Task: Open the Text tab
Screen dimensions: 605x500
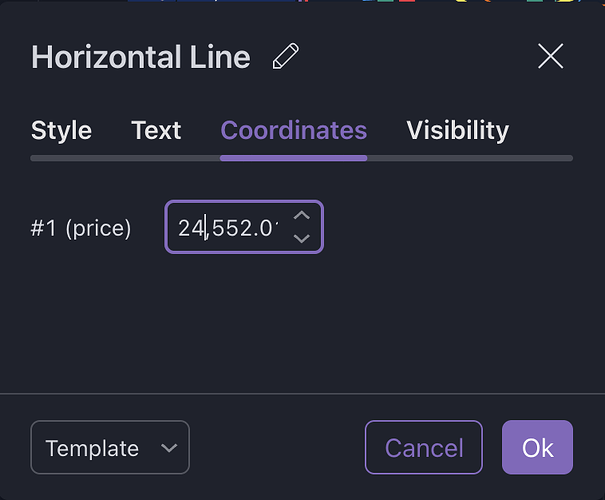Action: (x=156, y=130)
